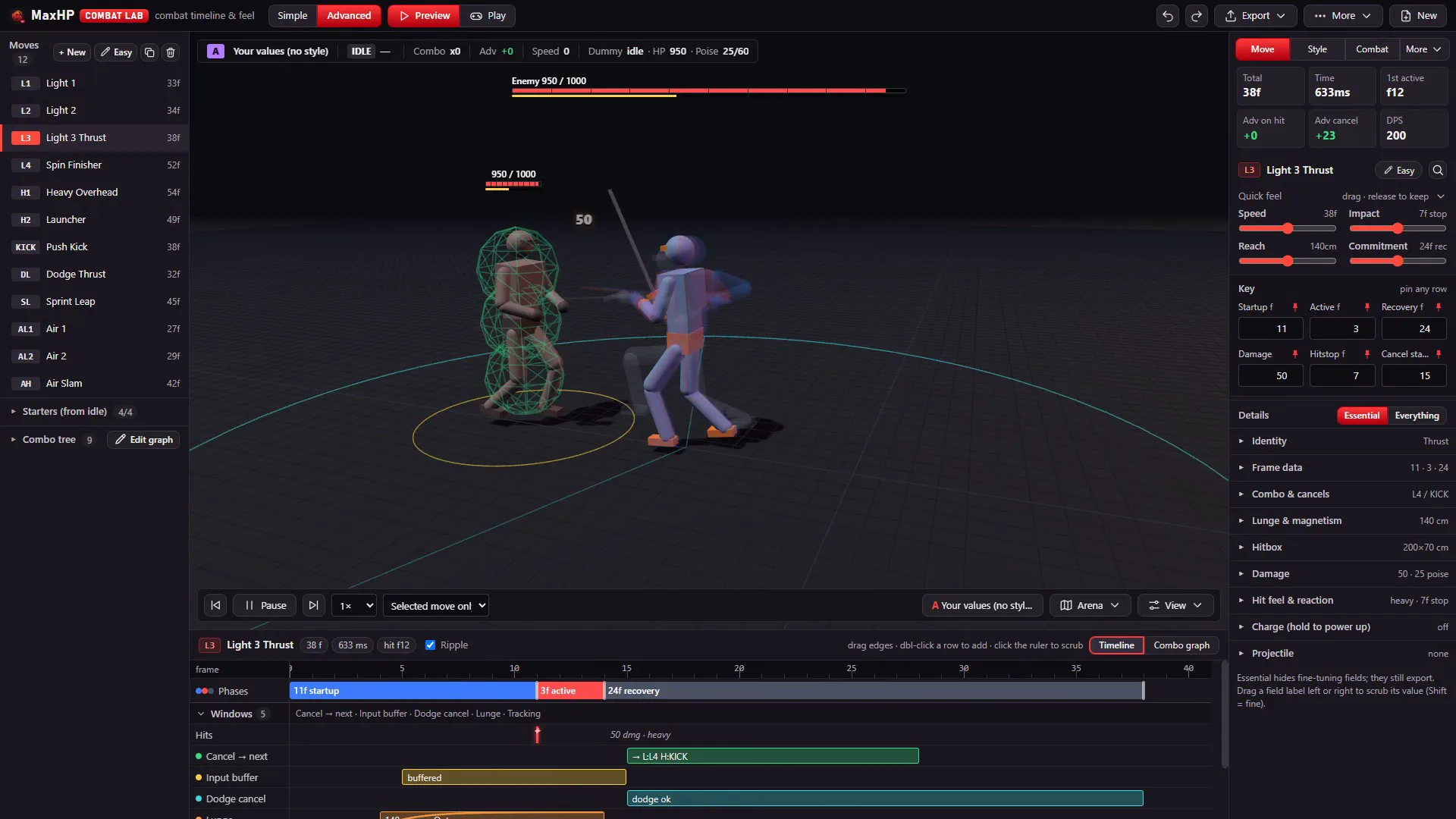Open the Combat tab
The image size is (1456, 819).
coord(1372,49)
